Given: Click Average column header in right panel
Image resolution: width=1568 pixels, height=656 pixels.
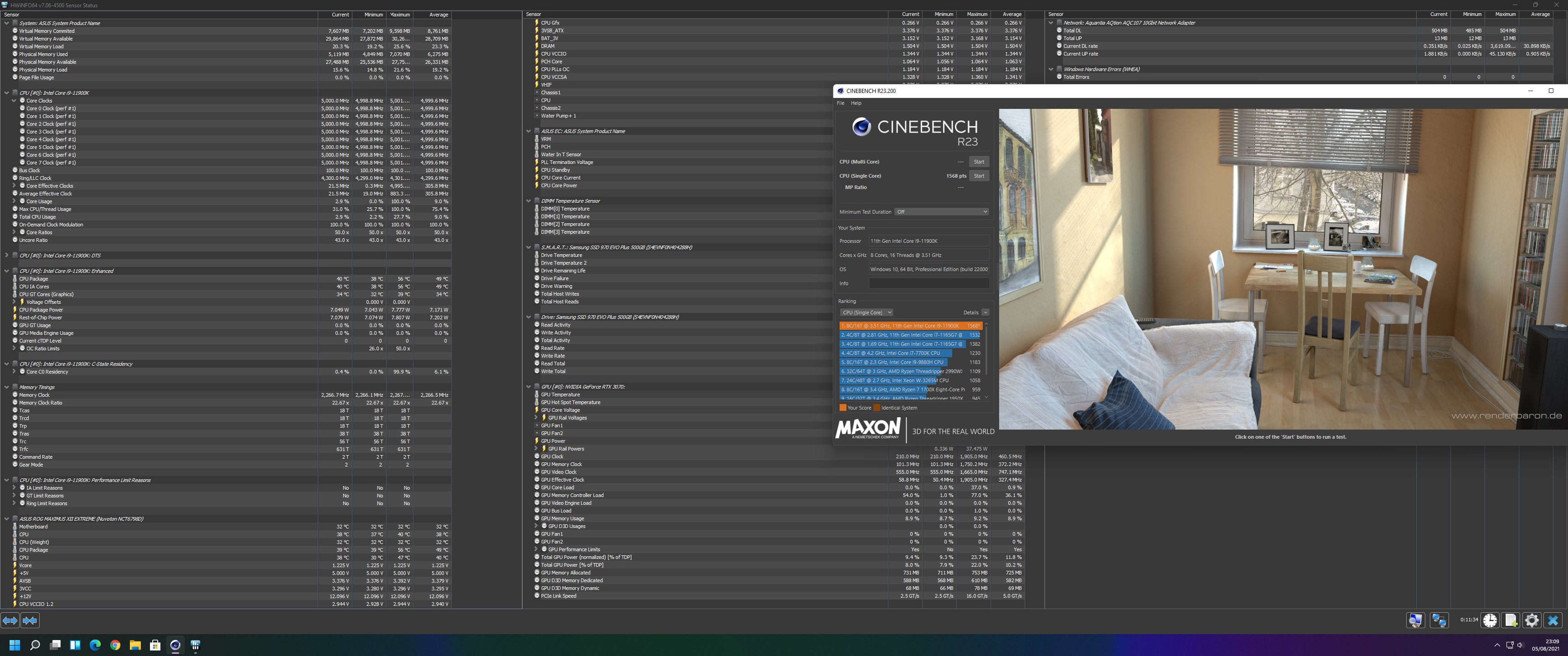Looking at the screenshot, I should [1541, 15].
